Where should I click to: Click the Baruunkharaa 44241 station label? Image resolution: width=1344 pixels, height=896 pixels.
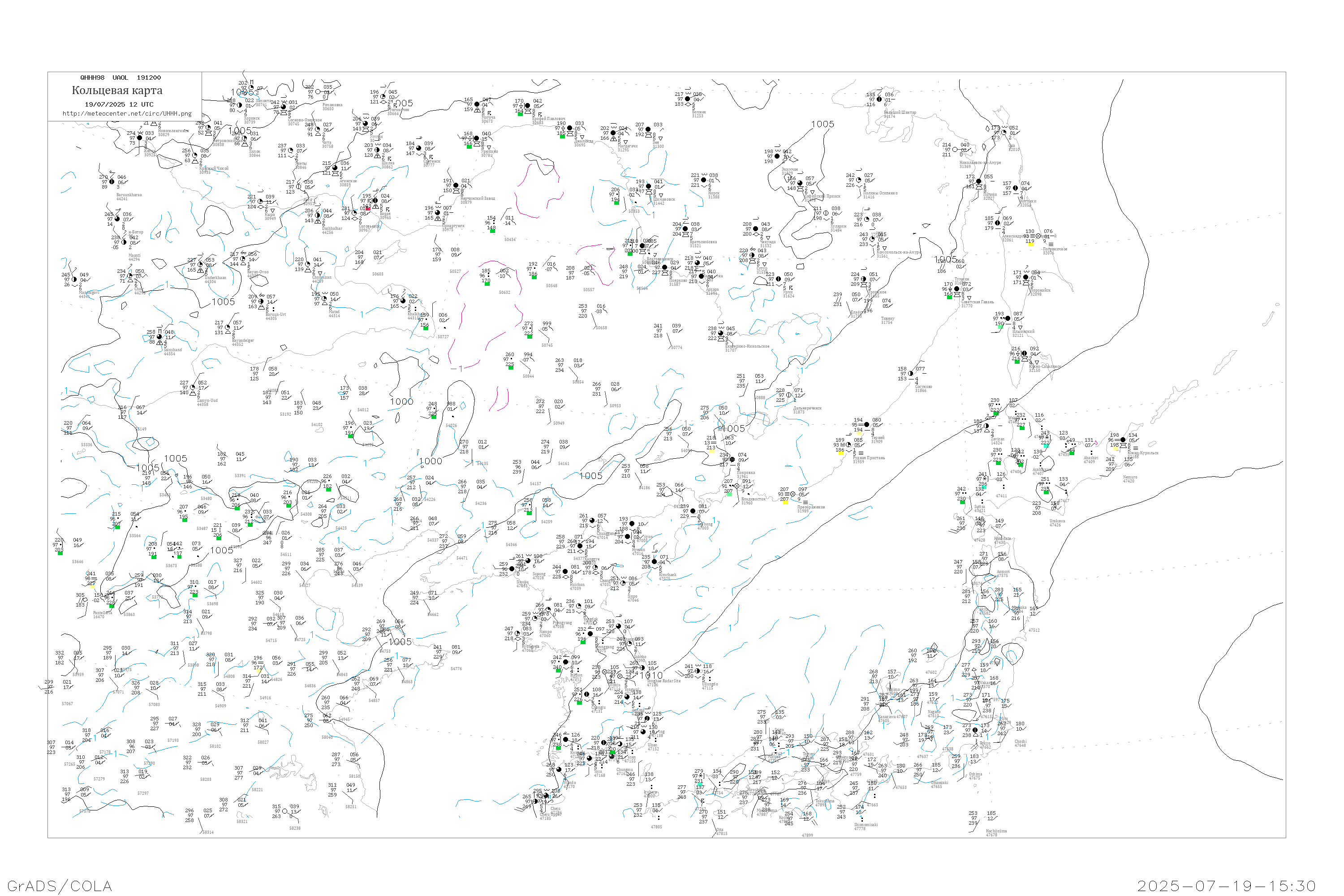click(129, 197)
